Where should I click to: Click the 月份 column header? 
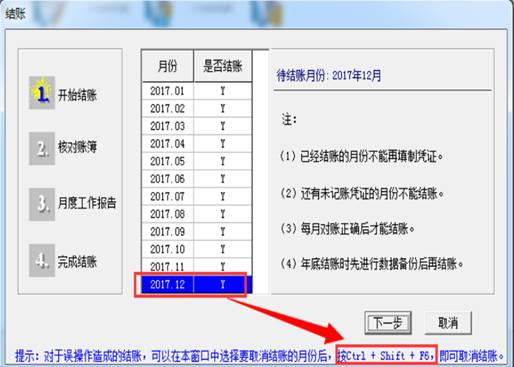pyautogui.click(x=167, y=66)
